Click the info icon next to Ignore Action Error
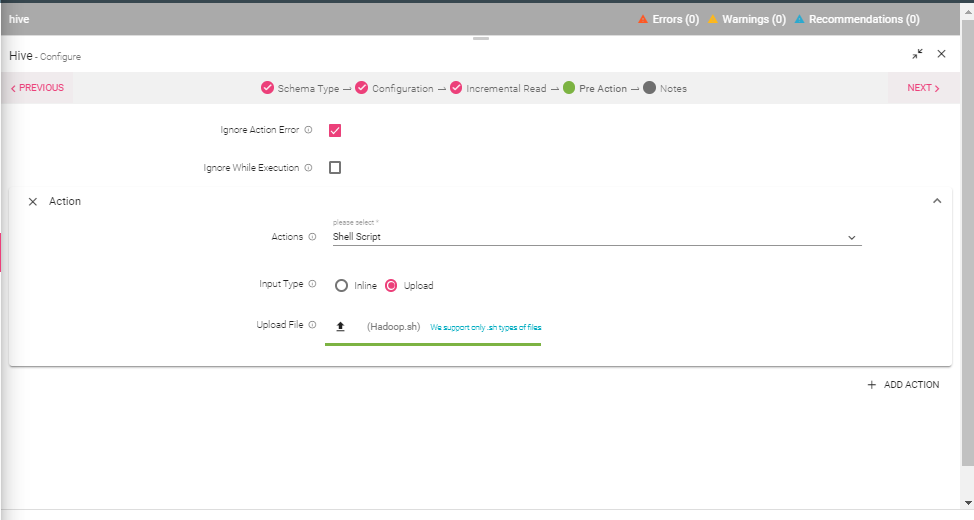 pos(308,130)
